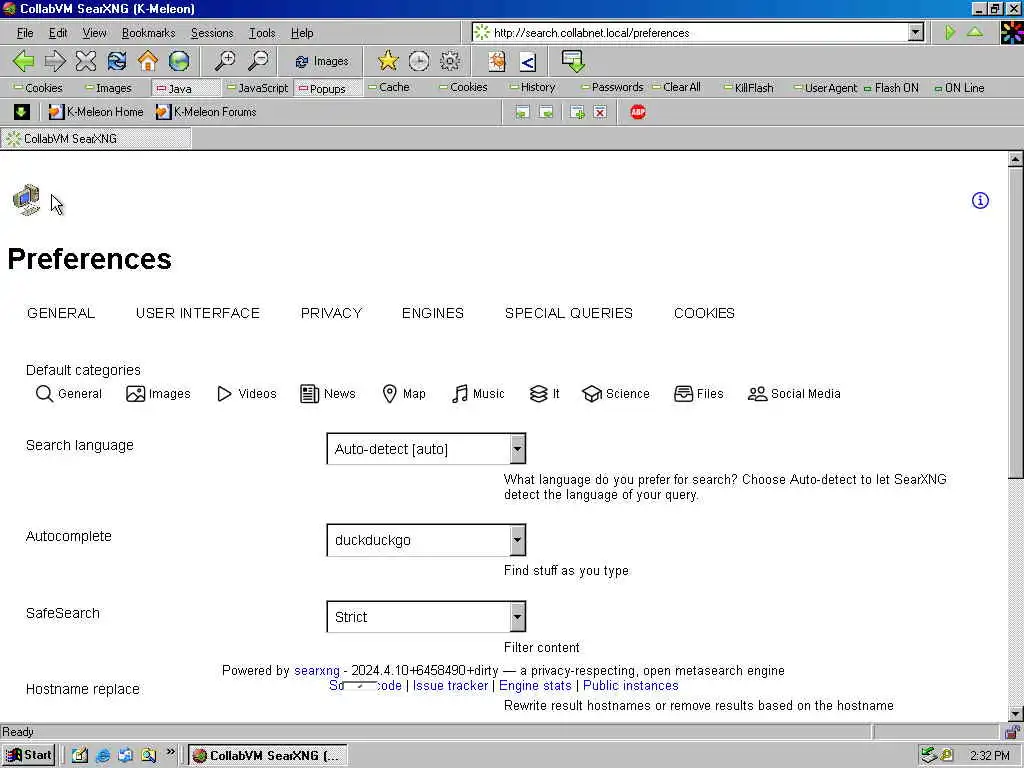Viewport: 1024px width, 768px height.
Task: Click the orange bug icon in the toolbar
Action: [x=497, y=61]
